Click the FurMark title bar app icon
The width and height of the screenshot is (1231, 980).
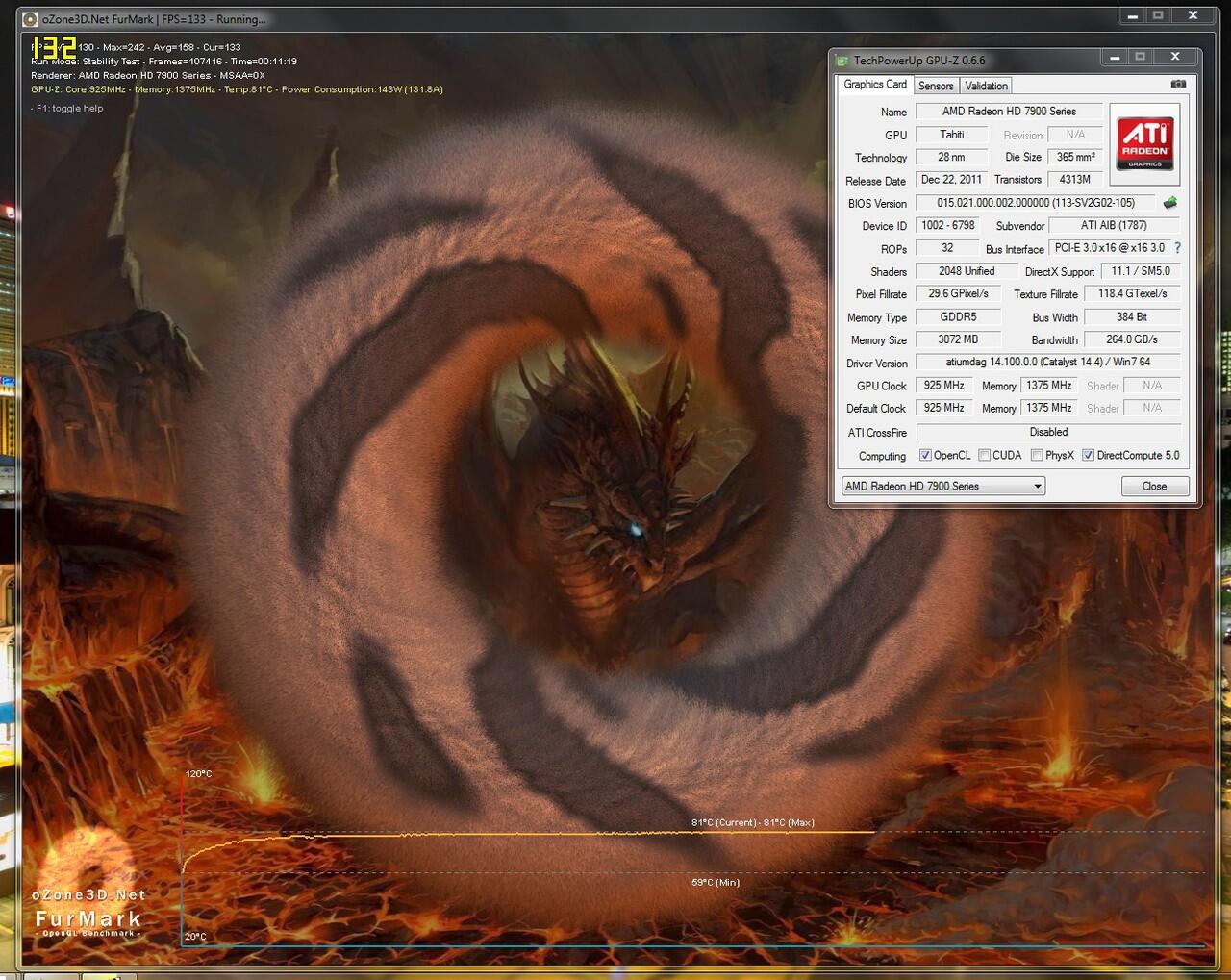tap(30, 19)
